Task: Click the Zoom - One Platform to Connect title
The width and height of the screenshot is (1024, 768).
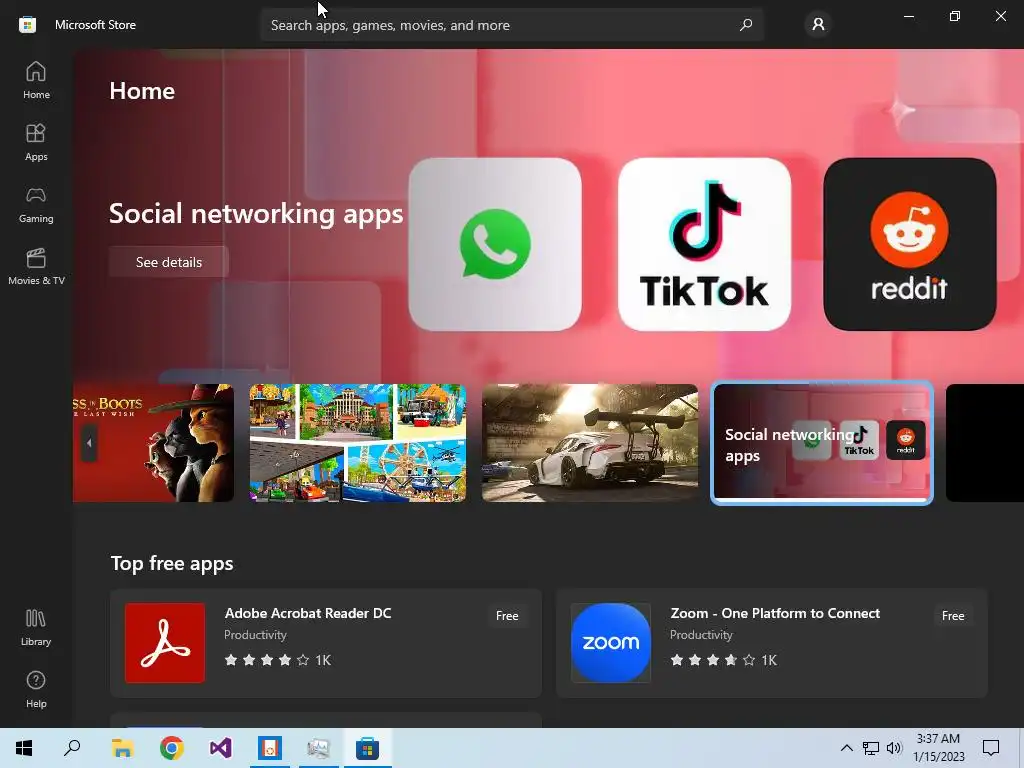Action: (775, 613)
